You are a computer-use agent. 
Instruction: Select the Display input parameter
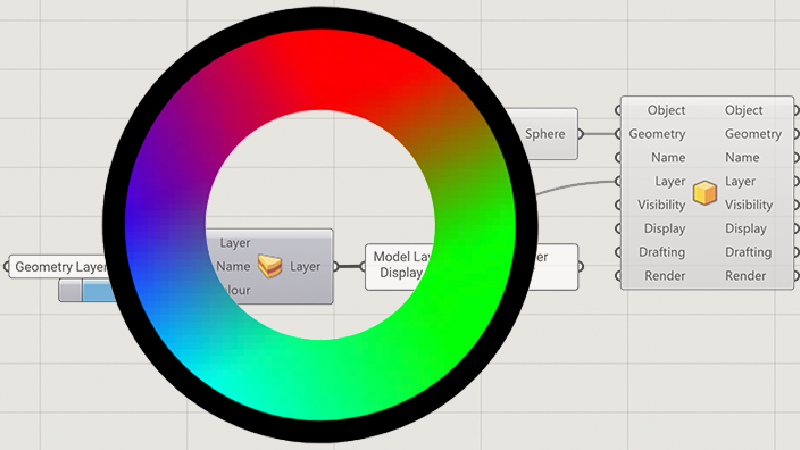pyautogui.click(x=664, y=229)
